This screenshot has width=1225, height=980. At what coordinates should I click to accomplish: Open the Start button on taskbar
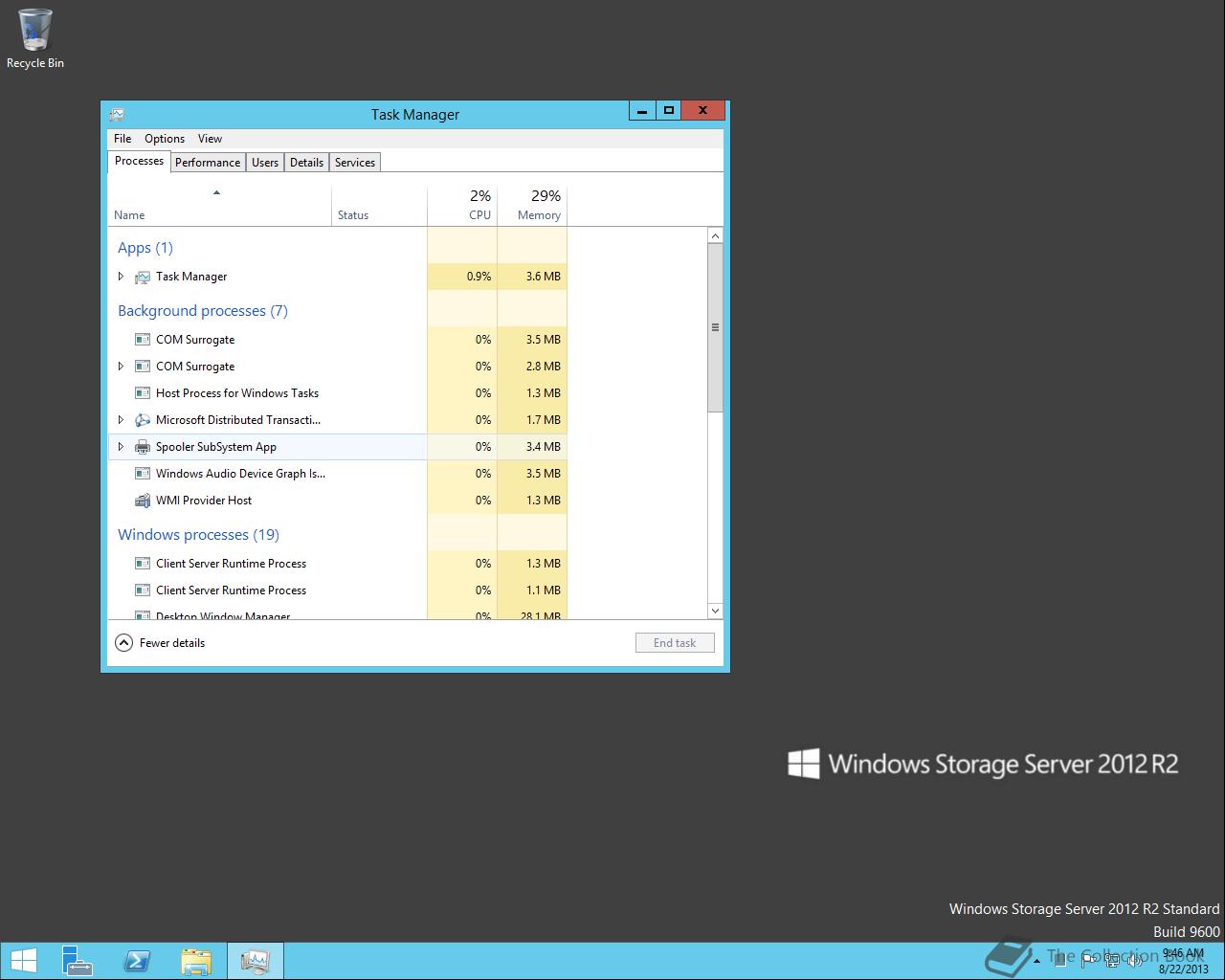point(24,961)
